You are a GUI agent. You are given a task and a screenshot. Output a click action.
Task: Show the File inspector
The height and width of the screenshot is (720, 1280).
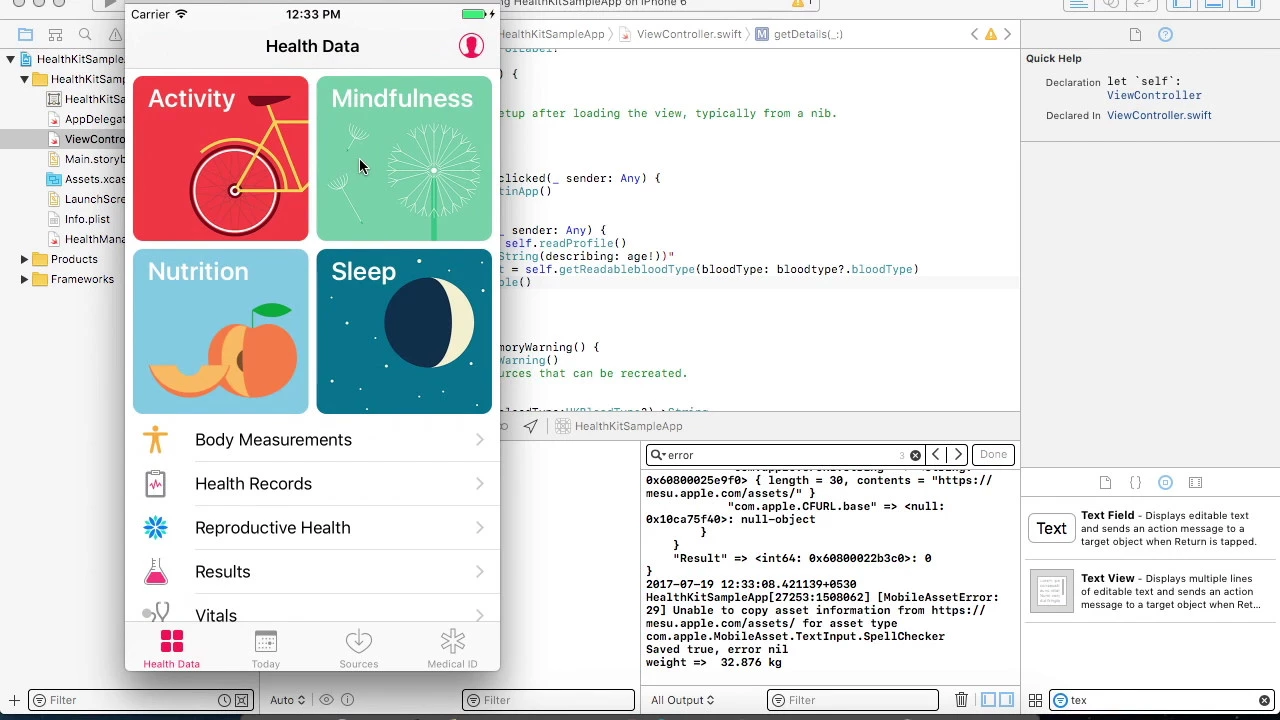pos(1135,34)
